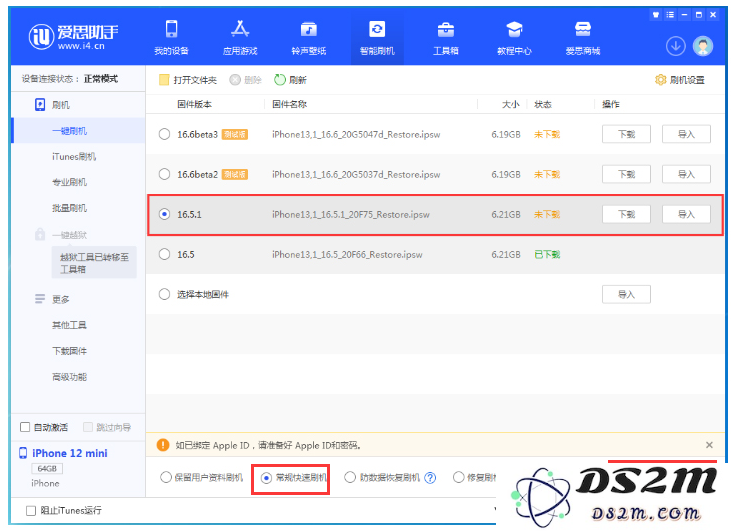Image resolution: width=734 pixels, height=531 pixels.
Task: Click 打开文件夹 open folder icon
Action: click(x=164, y=80)
